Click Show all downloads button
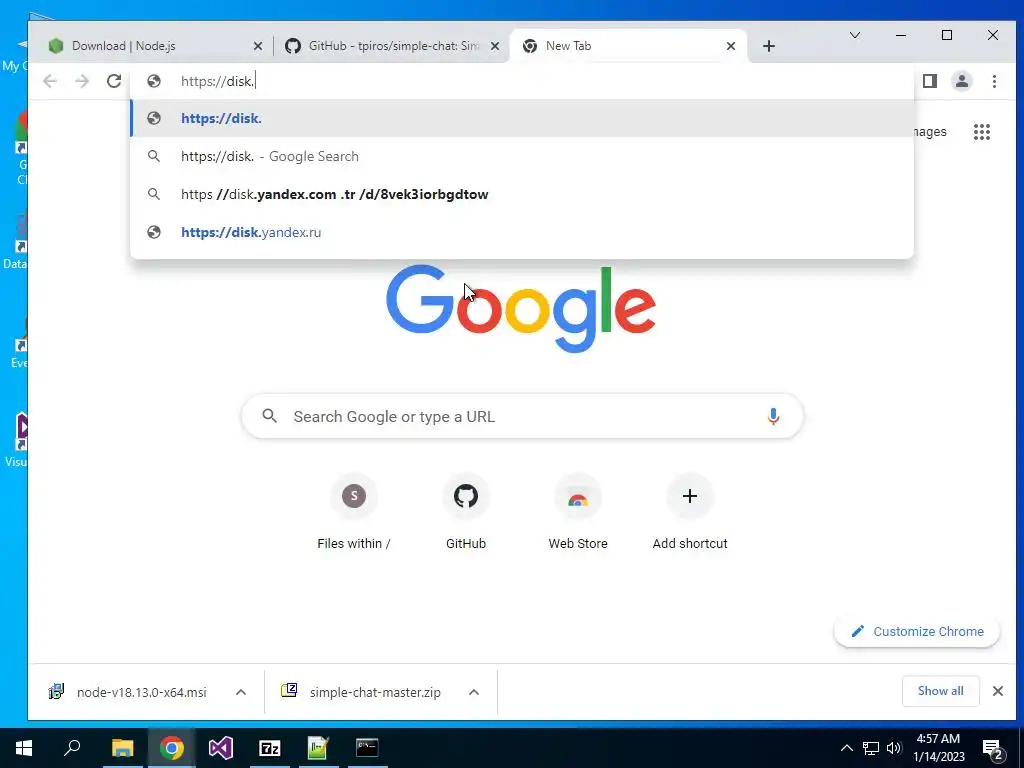The width and height of the screenshot is (1024, 768). click(x=940, y=691)
